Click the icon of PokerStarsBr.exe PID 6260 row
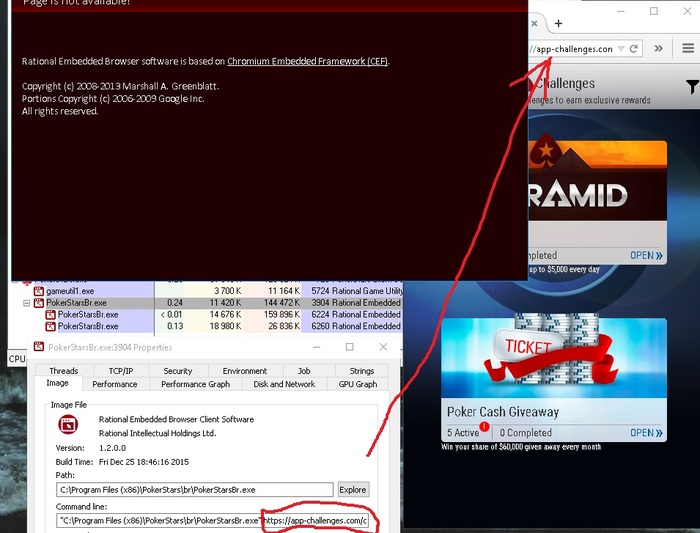 50,326
